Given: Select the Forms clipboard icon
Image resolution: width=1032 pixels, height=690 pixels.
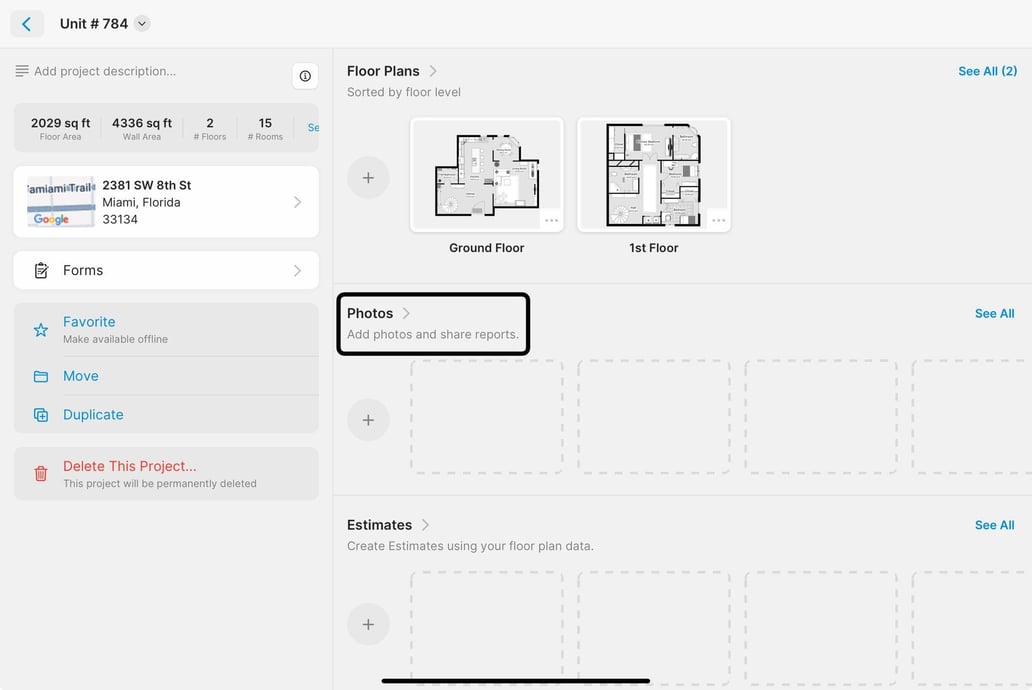Looking at the screenshot, I should coord(40,270).
